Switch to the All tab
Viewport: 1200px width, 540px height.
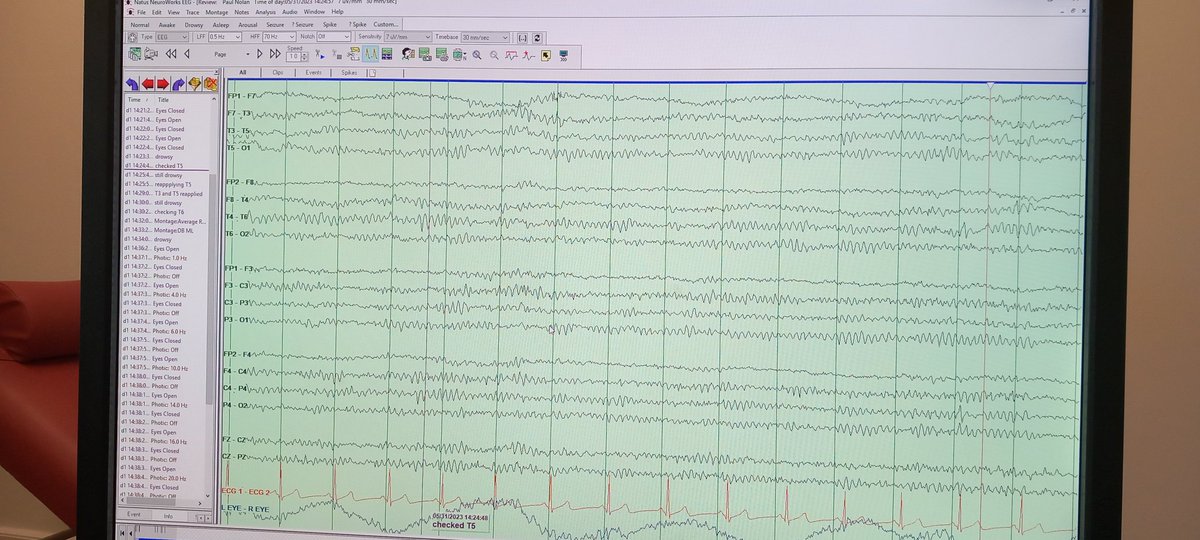241,73
